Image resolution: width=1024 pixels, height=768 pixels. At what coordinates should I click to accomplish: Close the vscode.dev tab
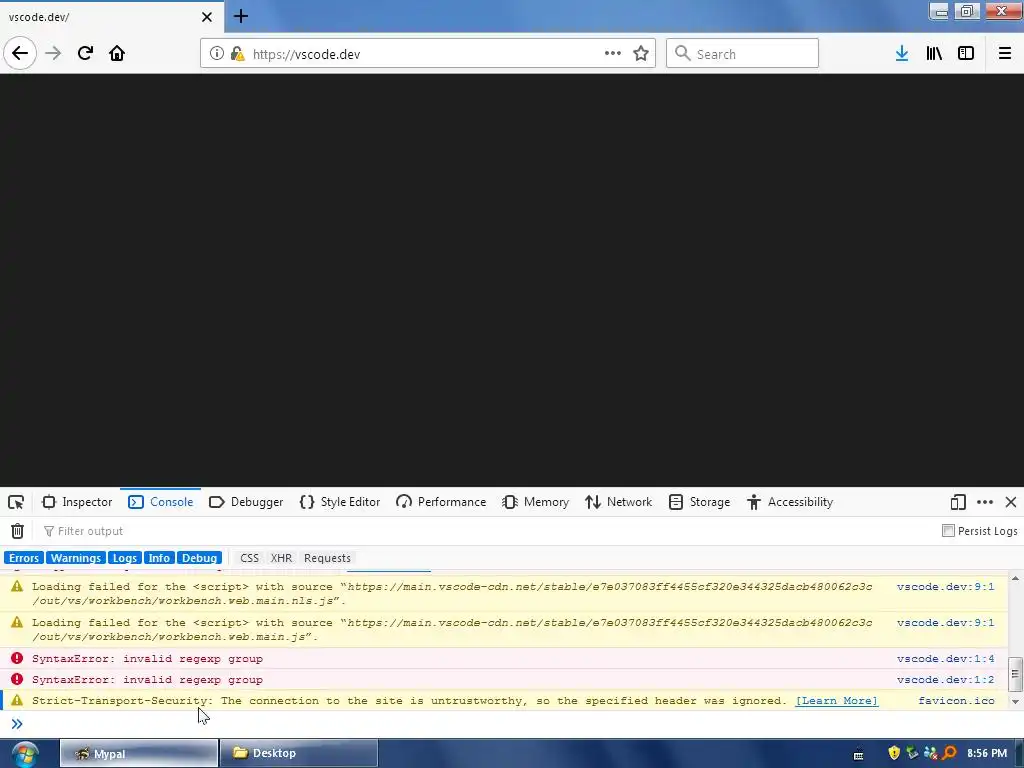click(207, 17)
